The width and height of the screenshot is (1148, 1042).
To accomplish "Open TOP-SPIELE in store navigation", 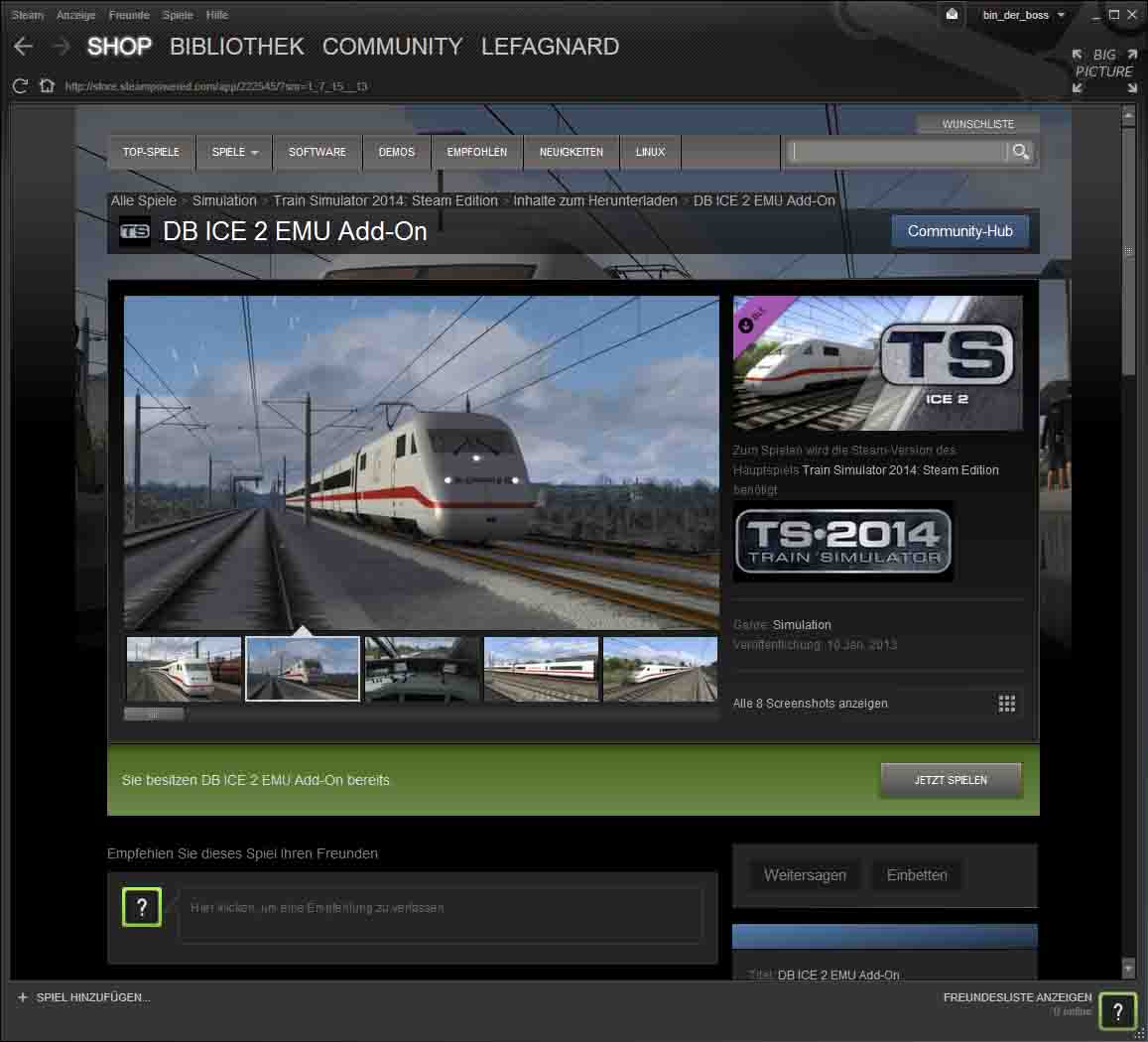I will coord(151,152).
